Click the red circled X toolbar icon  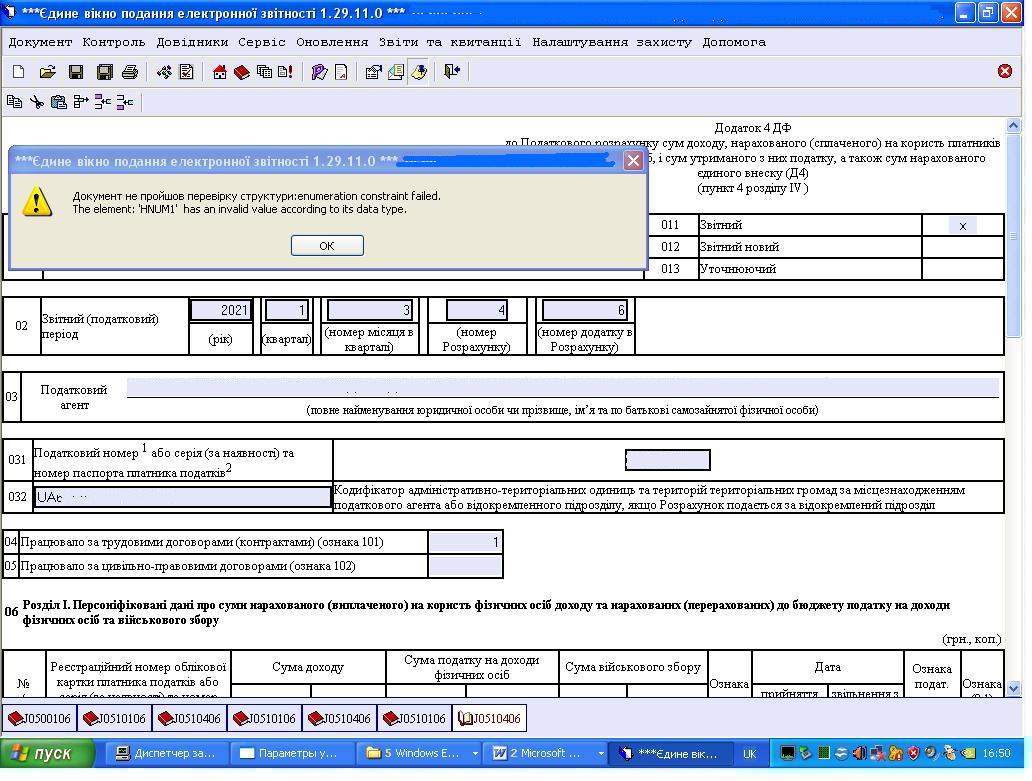click(x=1005, y=71)
